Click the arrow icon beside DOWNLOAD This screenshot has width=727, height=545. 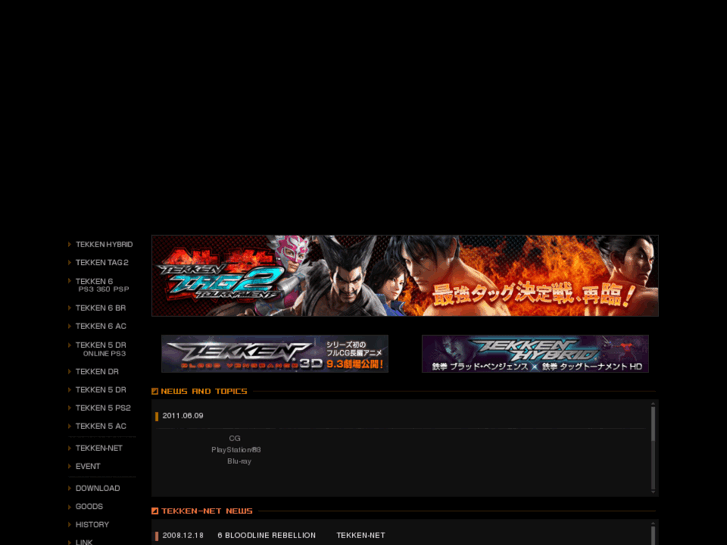click(x=70, y=488)
